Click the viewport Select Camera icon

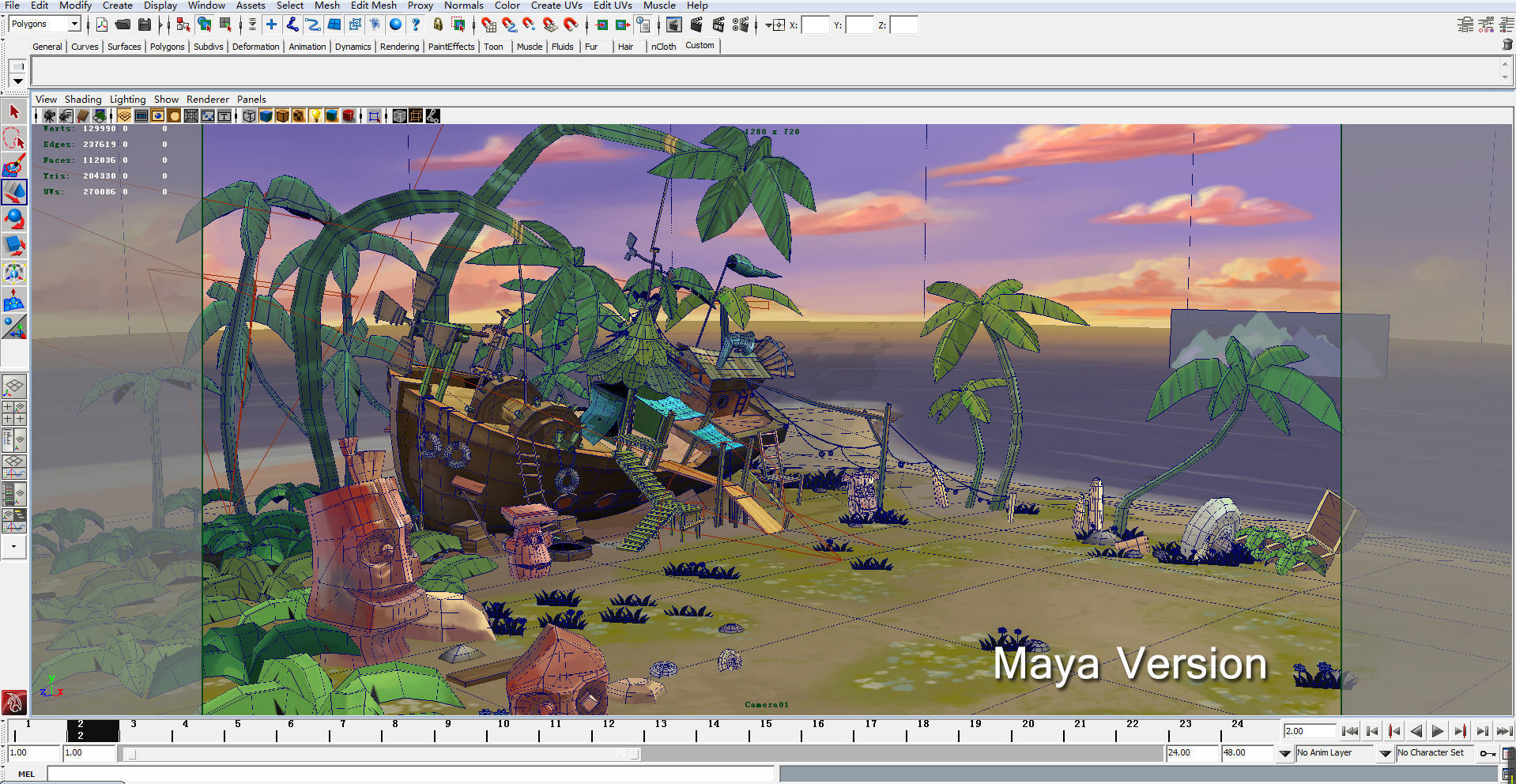coord(49,116)
